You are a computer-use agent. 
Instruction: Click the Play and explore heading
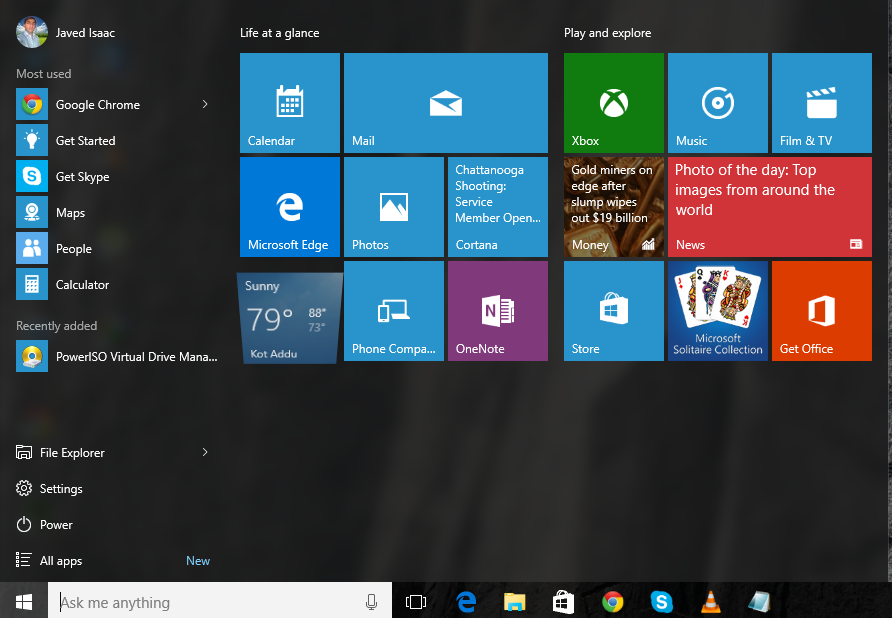pyautogui.click(x=608, y=33)
